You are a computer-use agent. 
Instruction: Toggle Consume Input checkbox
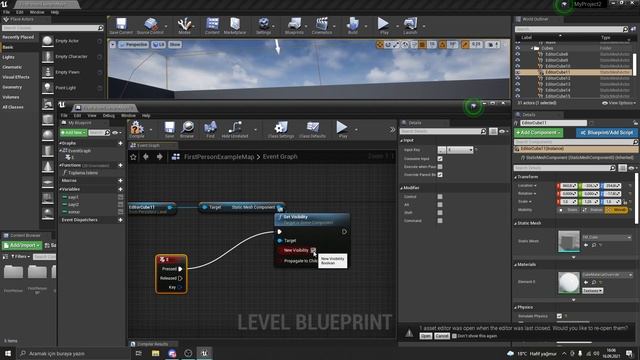[440, 158]
